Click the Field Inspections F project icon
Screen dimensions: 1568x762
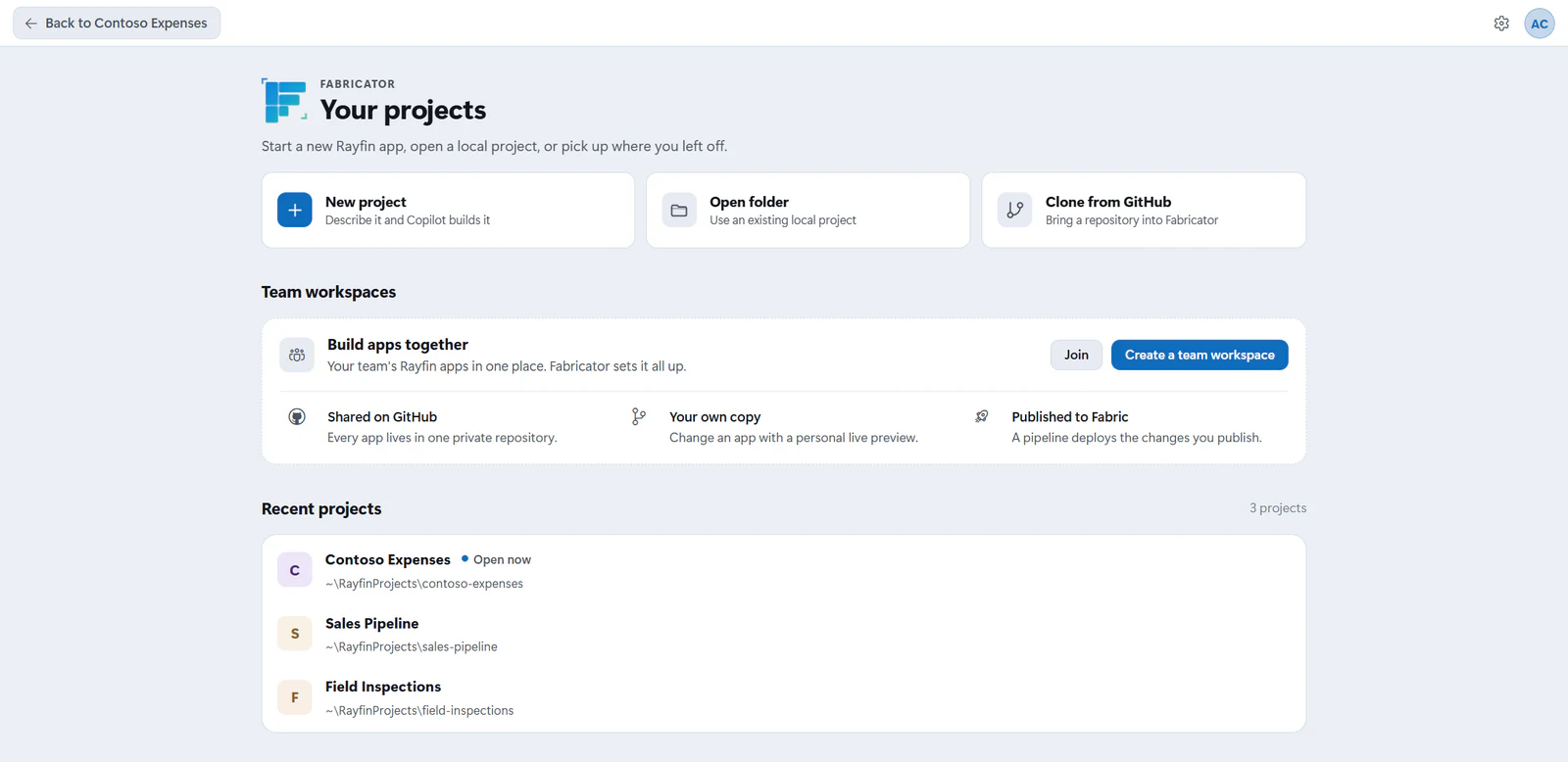(x=295, y=697)
